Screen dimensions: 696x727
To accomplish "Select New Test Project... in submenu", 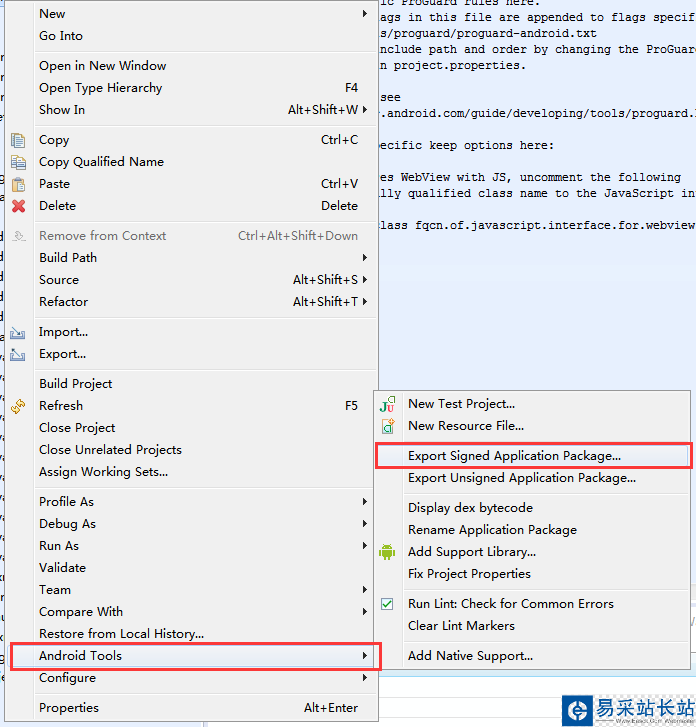I will coord(532,404).
